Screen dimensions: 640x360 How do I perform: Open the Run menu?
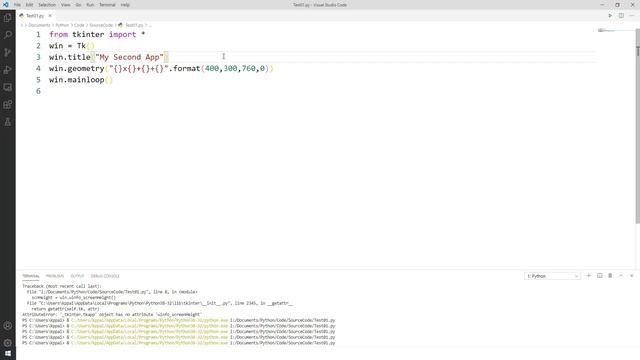tap(90, 5)
